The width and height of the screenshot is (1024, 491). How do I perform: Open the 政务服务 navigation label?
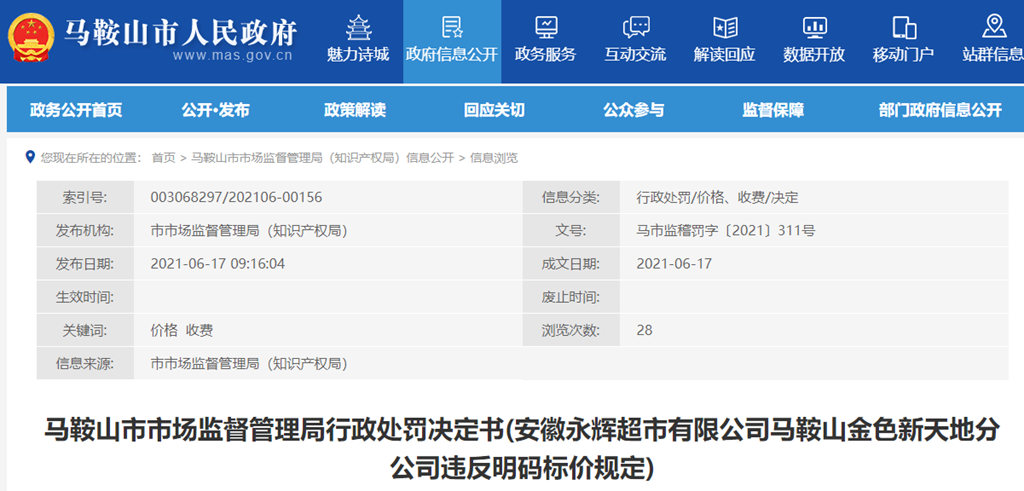[545, 54]
